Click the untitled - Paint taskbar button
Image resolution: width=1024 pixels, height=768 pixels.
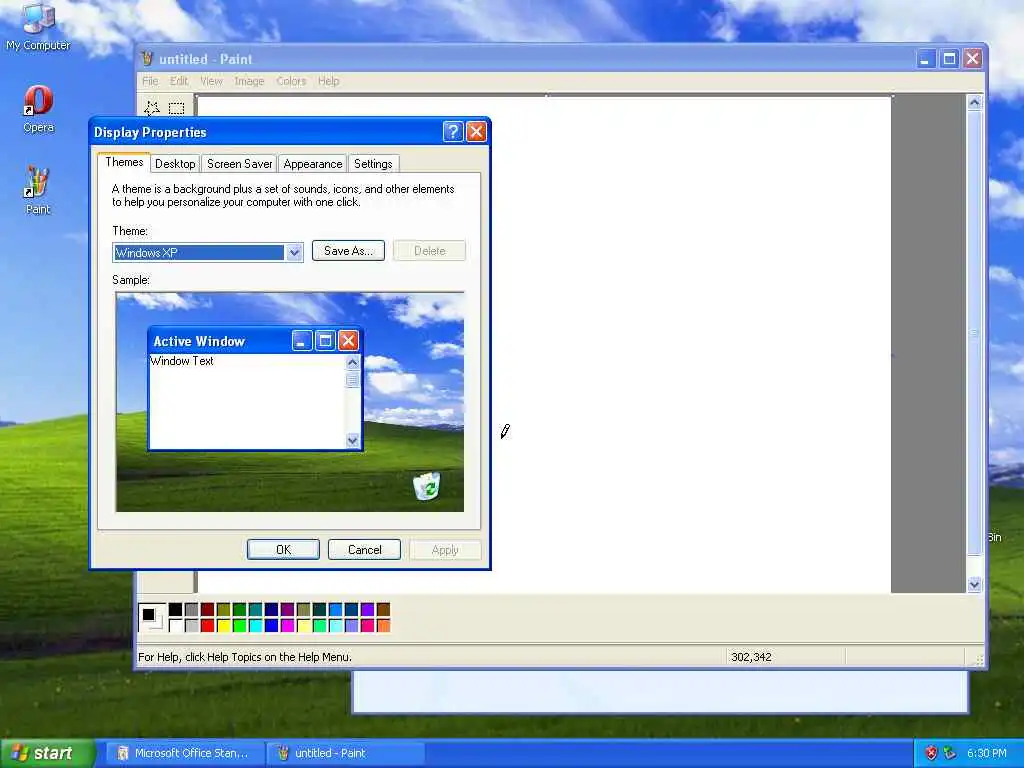pos(345,753)
